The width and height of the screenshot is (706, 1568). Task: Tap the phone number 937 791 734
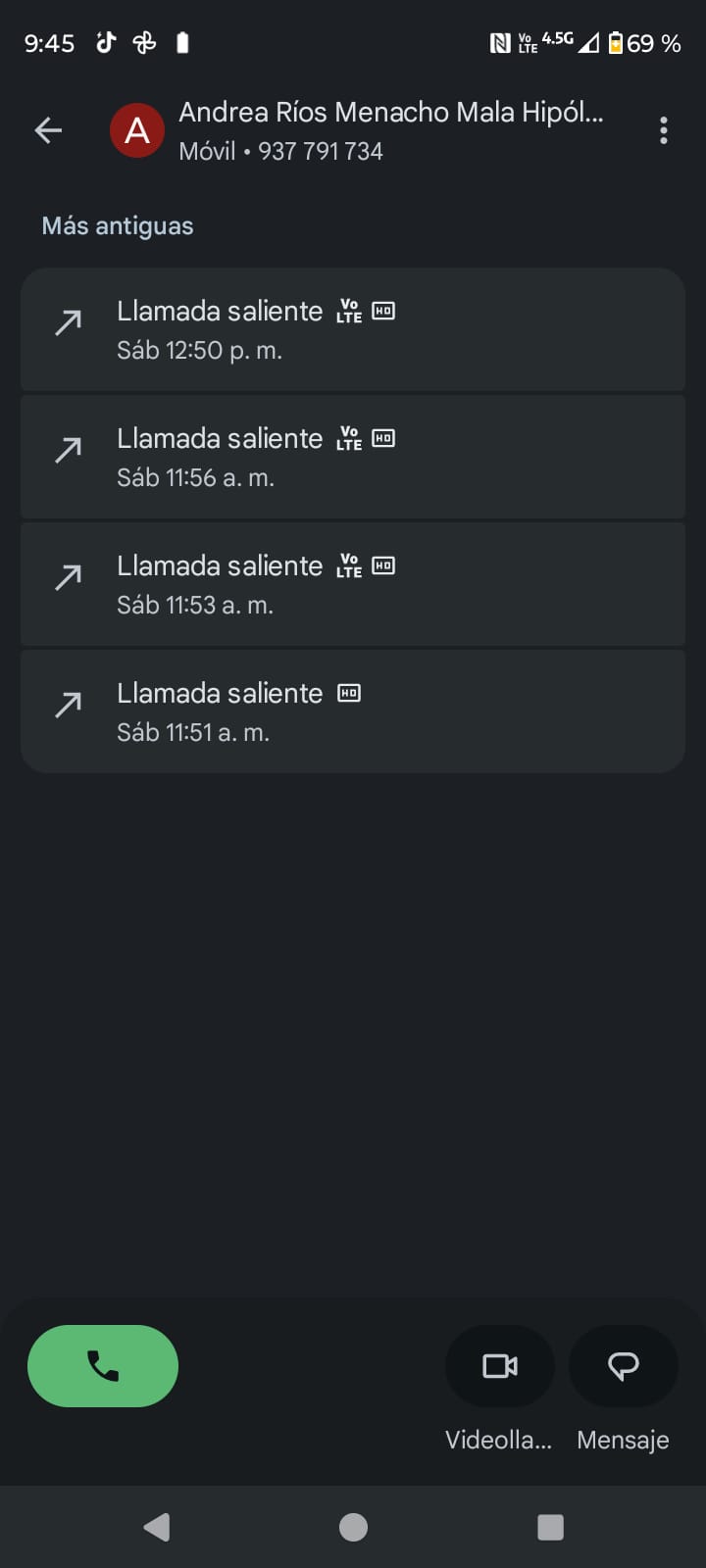[x=321, y=152]
